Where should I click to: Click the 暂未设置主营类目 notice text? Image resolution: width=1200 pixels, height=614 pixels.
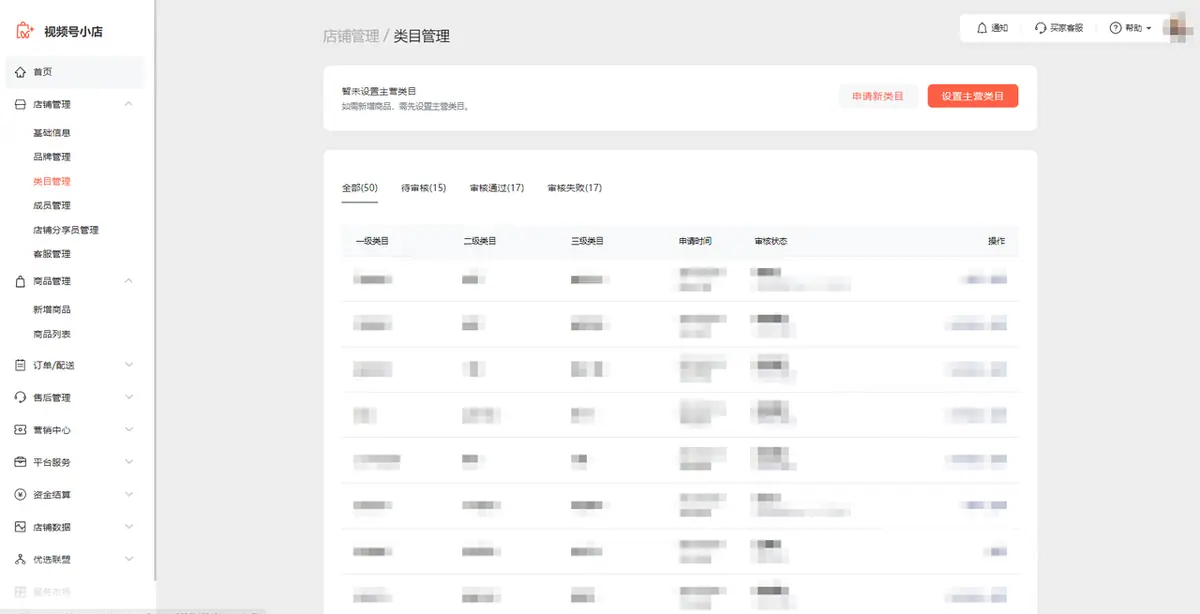point(379,91)
